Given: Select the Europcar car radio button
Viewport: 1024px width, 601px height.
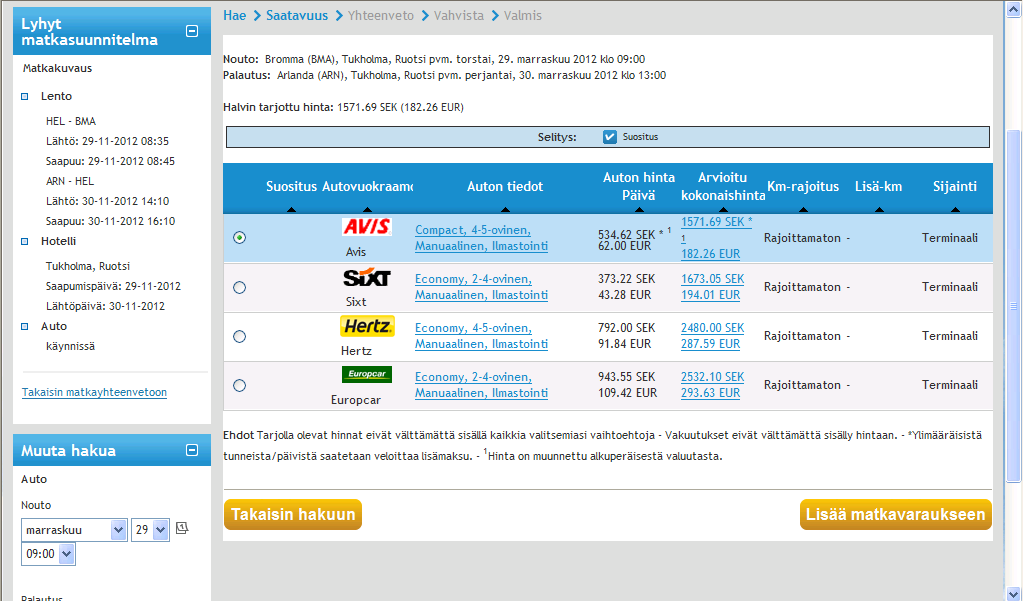Looking at the screenshot, I should (240, 385).
